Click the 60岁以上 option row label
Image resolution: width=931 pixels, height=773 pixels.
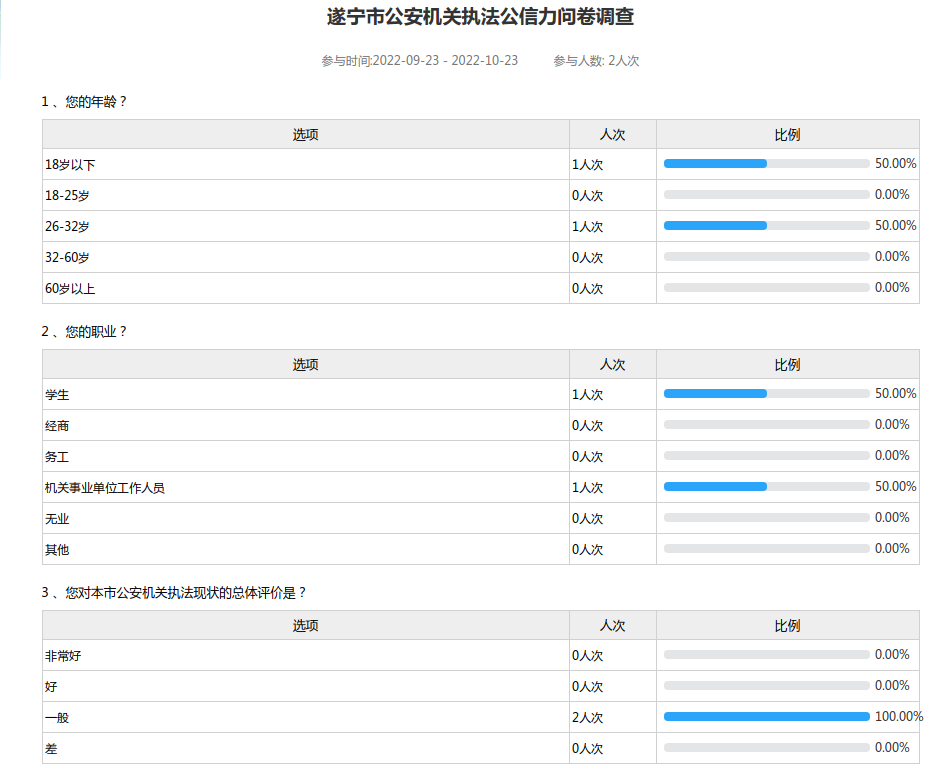click(70, 289)
